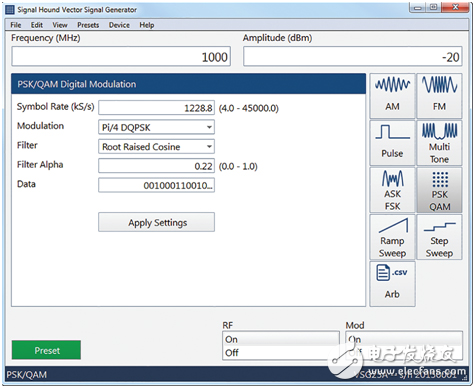475x388 pixels.
Task: Open the Filter dropdown showing Root Raised Cosine
Action: (x=156, y=147)
